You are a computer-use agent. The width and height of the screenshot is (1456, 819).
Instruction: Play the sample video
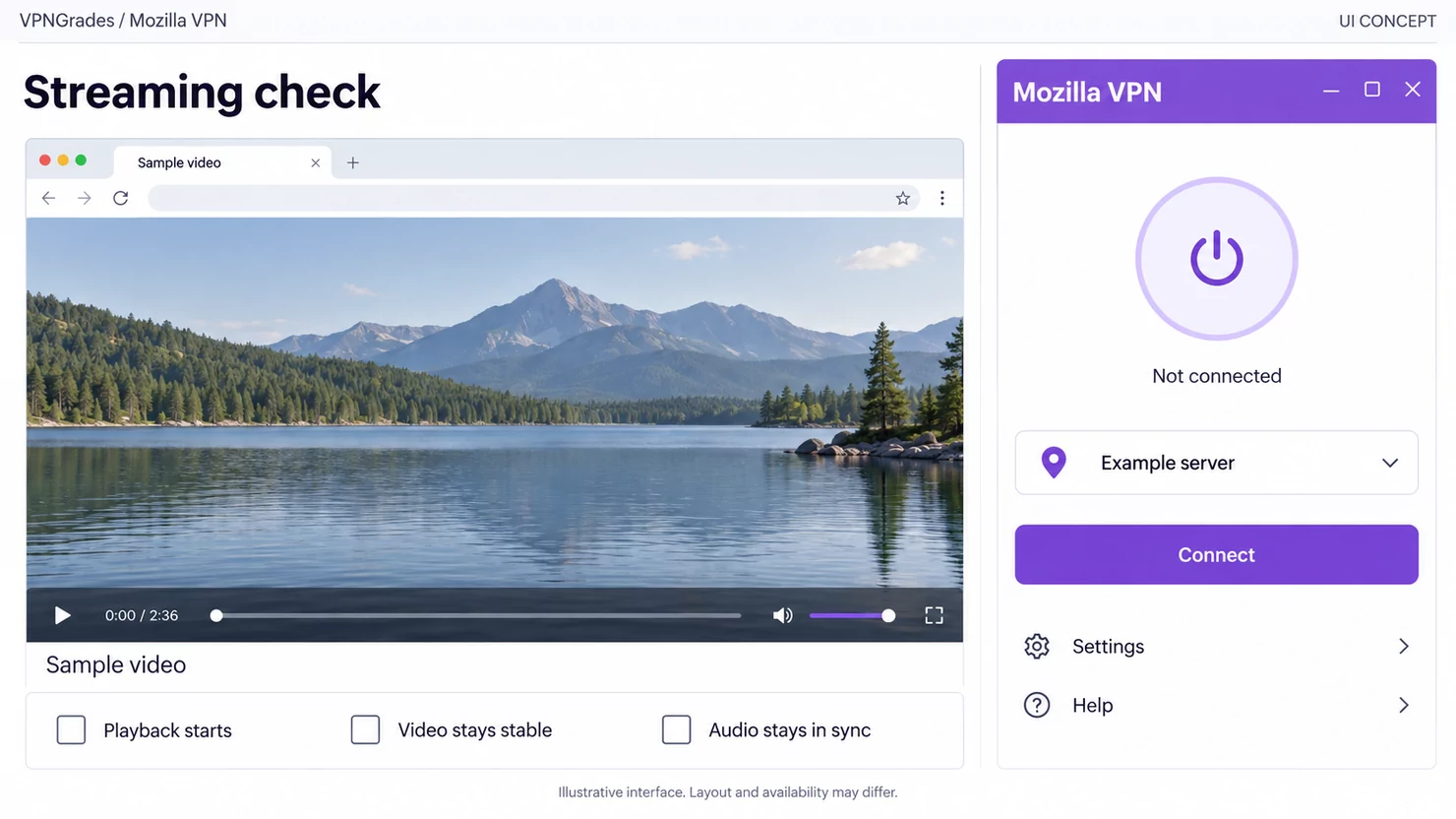click(63, 616)
